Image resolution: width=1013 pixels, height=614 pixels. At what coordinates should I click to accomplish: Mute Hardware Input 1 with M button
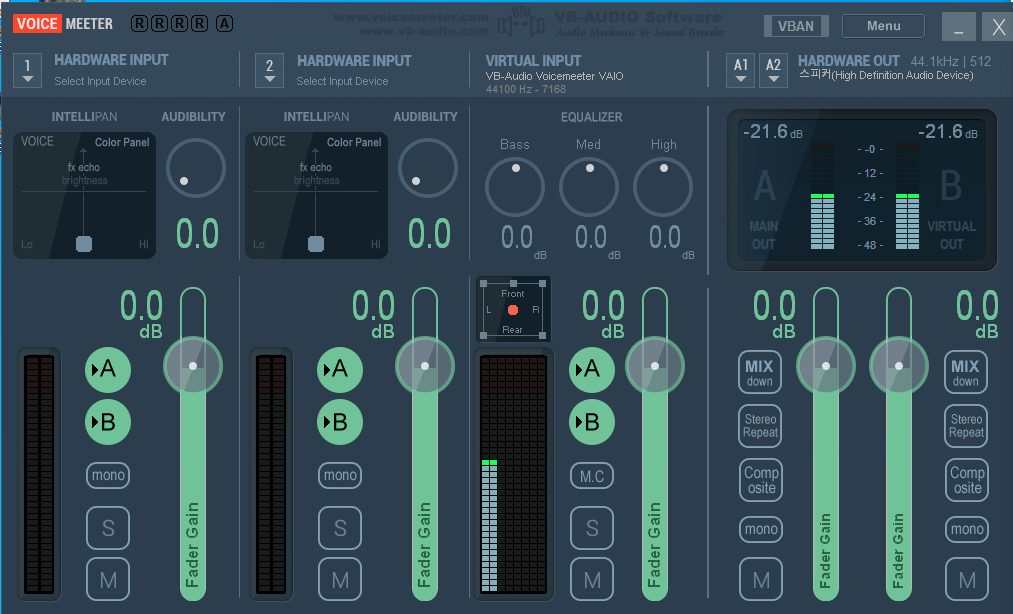(x=108, y=579)
